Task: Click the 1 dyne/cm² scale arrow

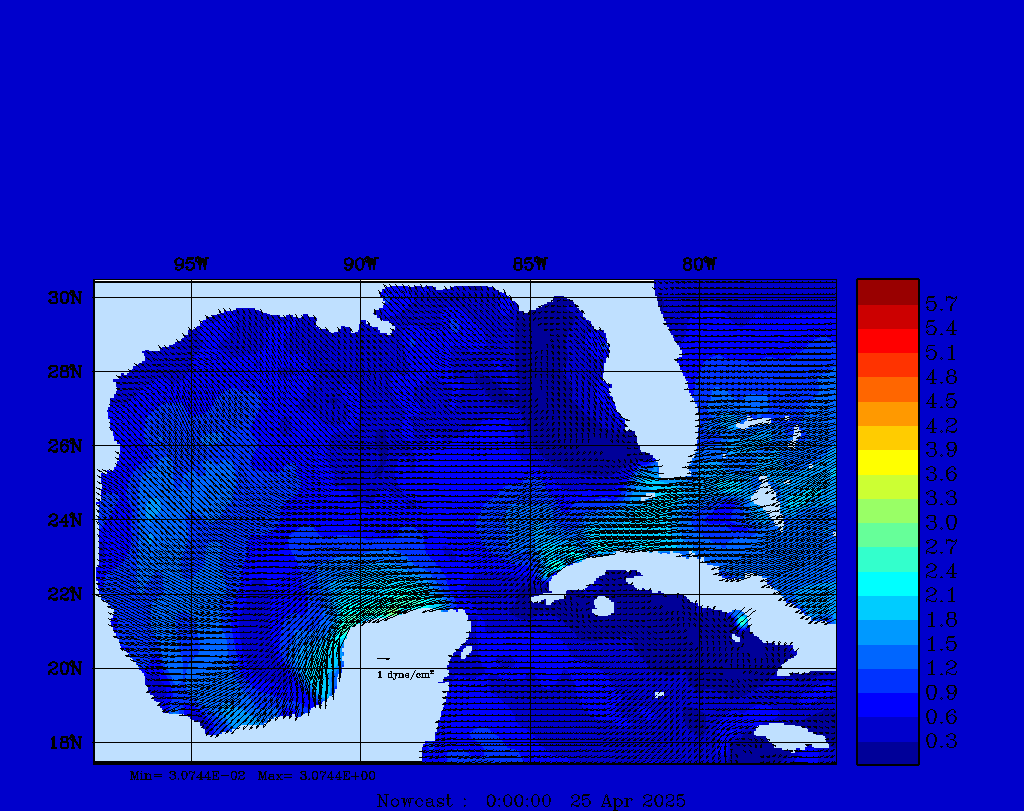Action: click(383, 659)
